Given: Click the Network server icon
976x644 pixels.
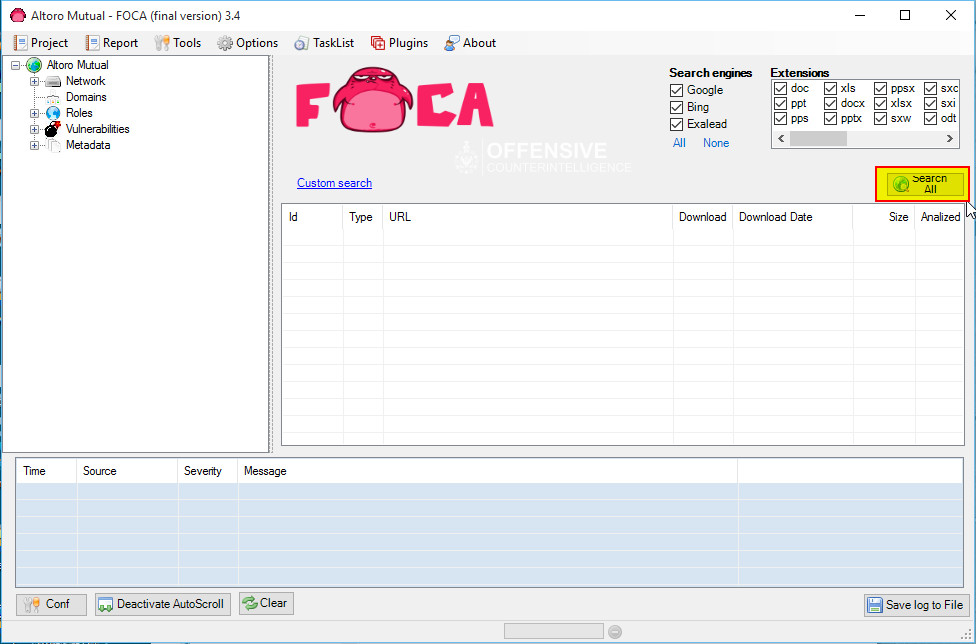Looking at the screenshot, I should click(x=54, y=82).
